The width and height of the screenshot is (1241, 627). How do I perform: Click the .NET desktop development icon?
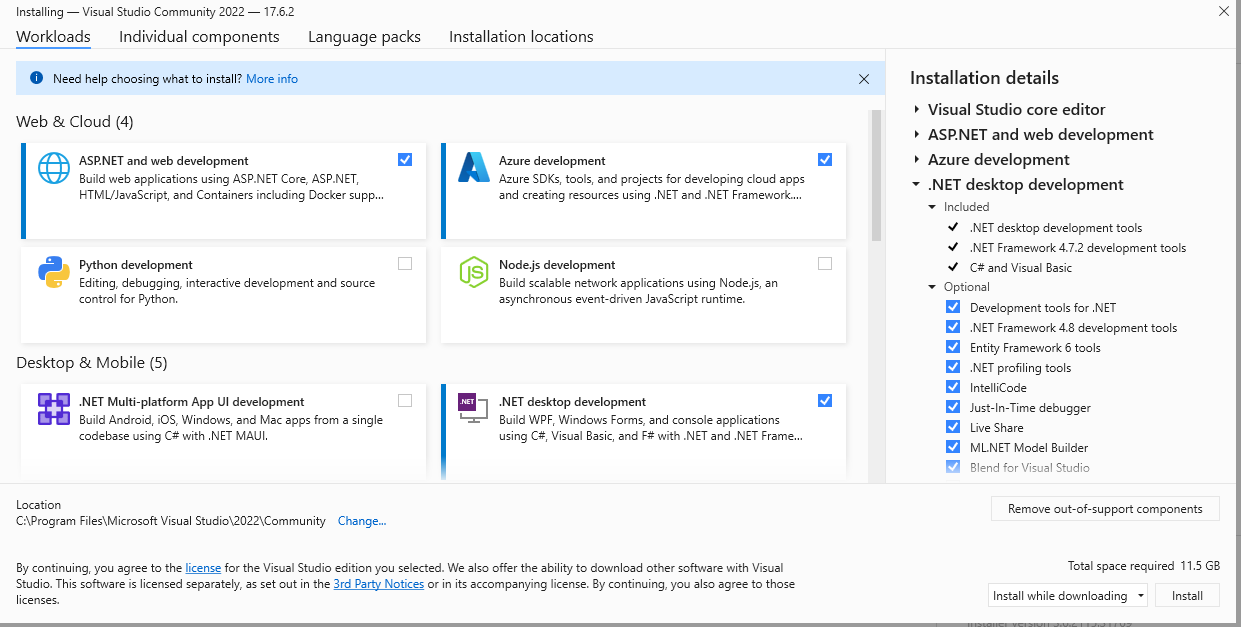(473, 408)
